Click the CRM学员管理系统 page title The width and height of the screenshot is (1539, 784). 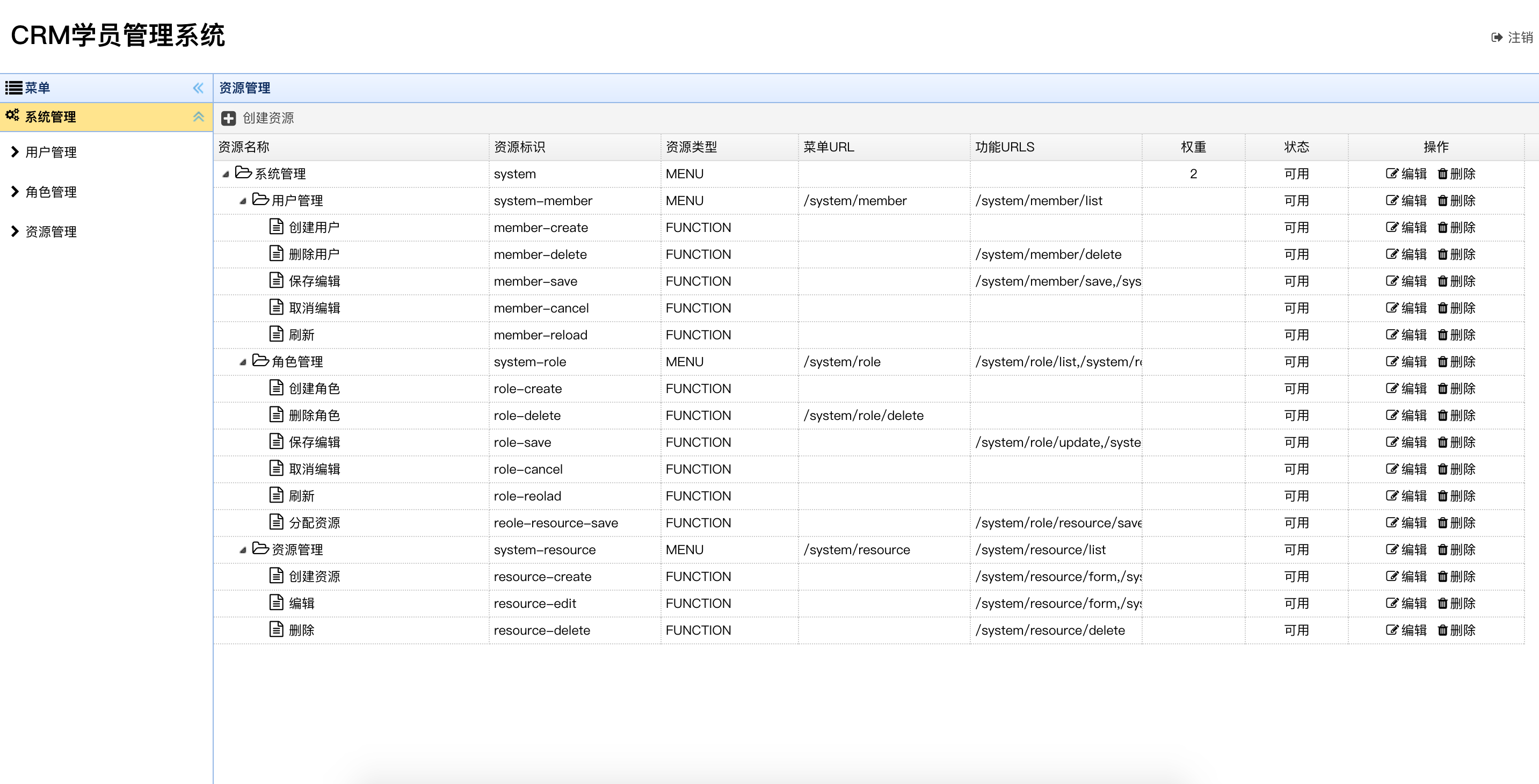click(118, 35)
